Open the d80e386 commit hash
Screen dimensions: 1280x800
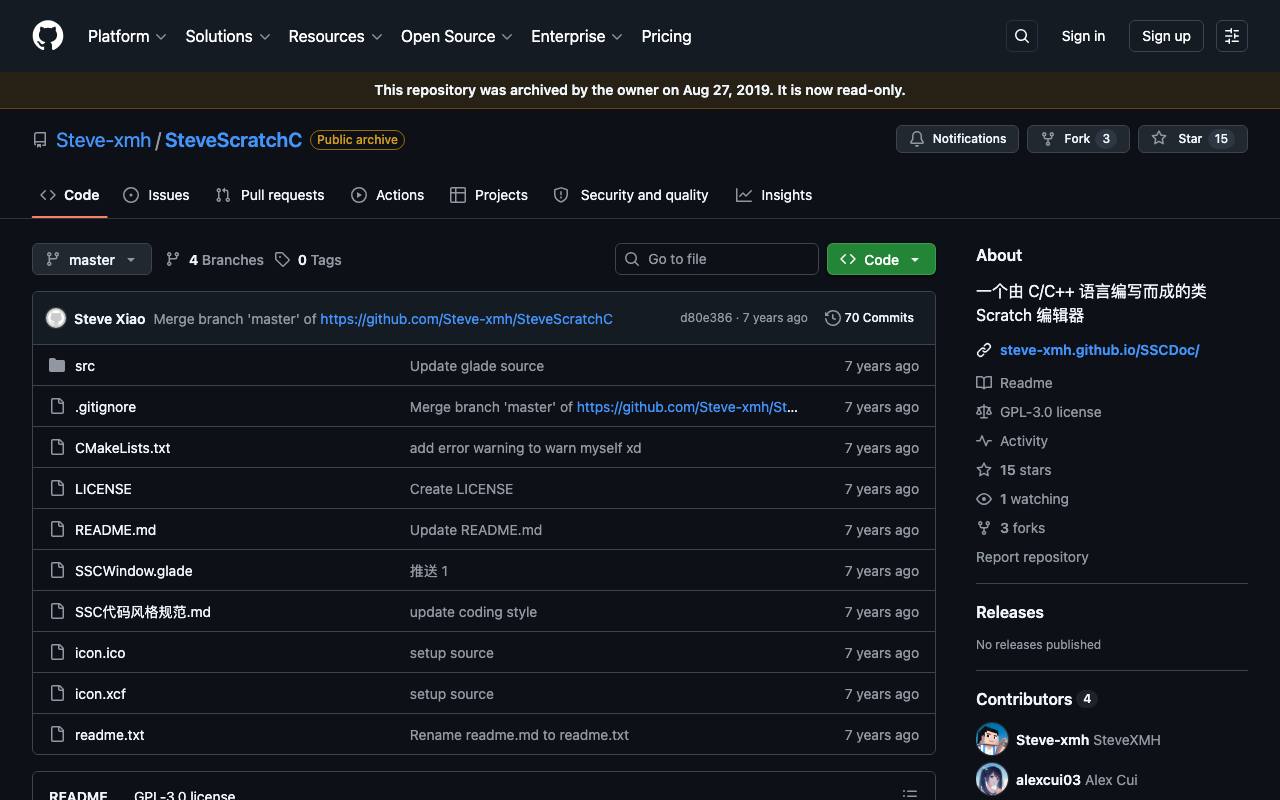706,318
